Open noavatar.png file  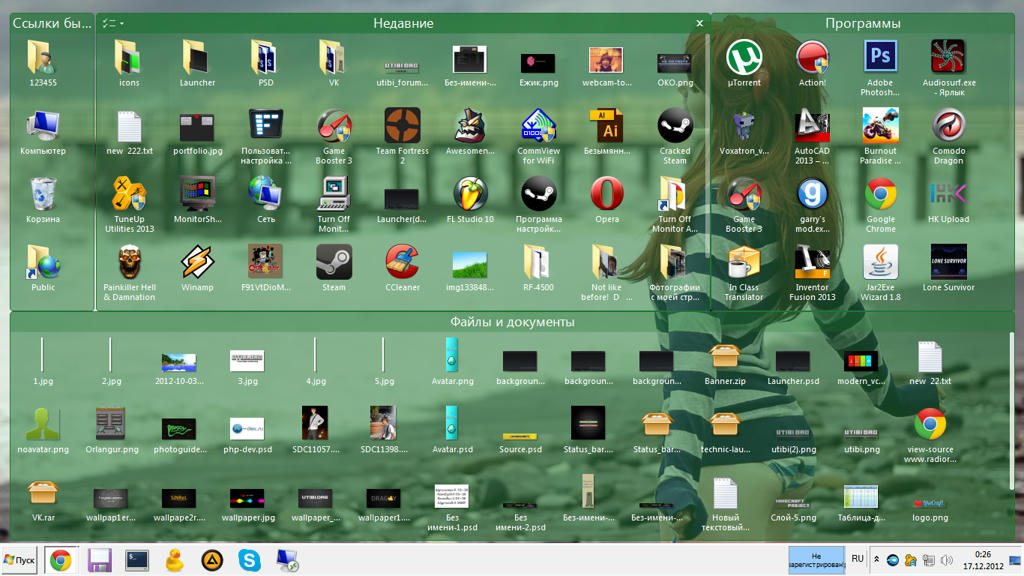click(43, 432)
